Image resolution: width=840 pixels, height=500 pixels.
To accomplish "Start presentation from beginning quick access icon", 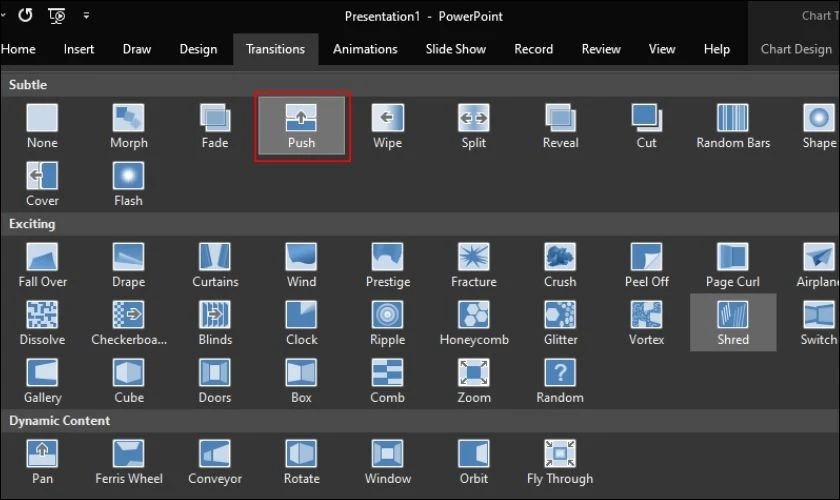I will pyautogui.click(x=57, y=16).
